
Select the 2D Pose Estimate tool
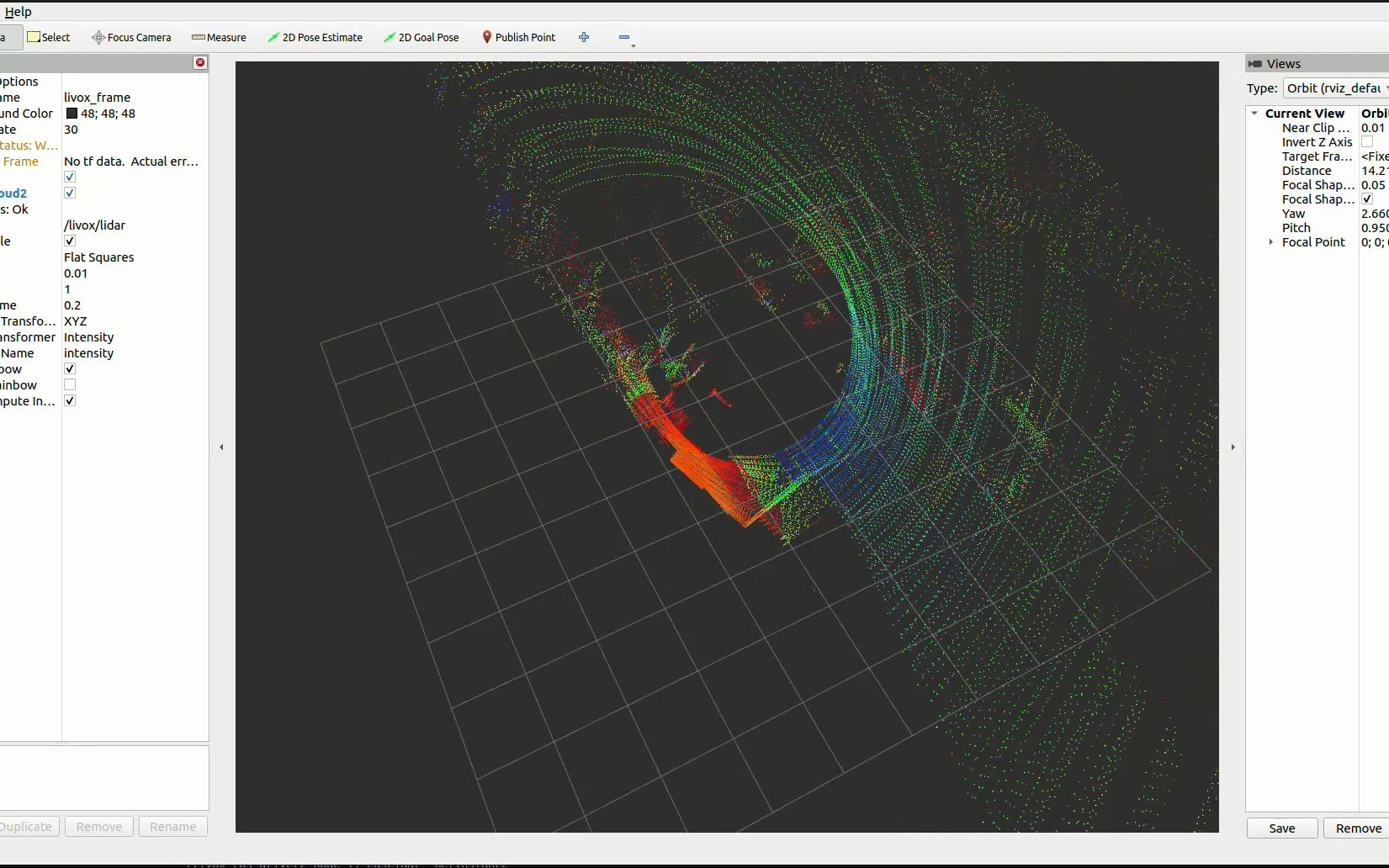315,37
